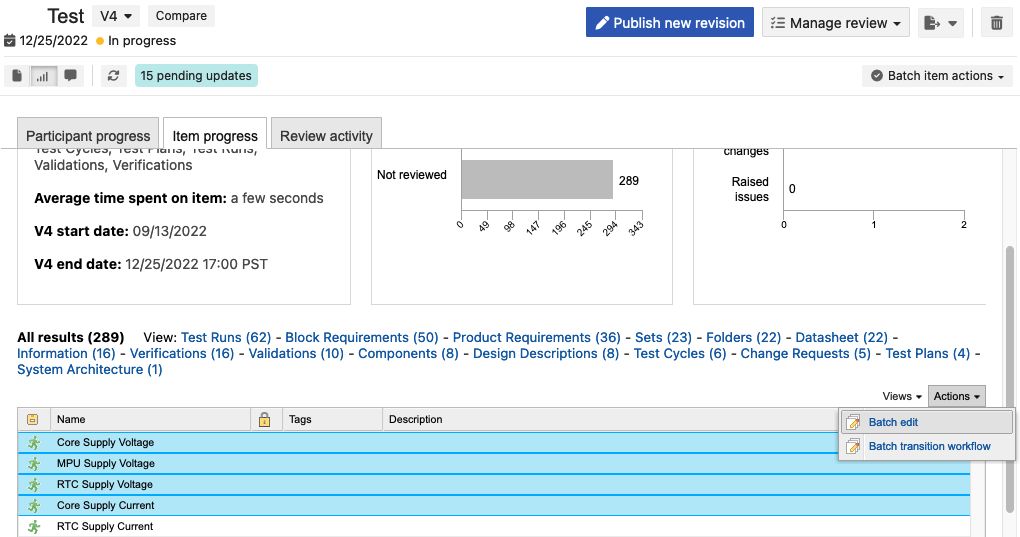Choose Batch edit from Actions menu

tap(893, 422)
